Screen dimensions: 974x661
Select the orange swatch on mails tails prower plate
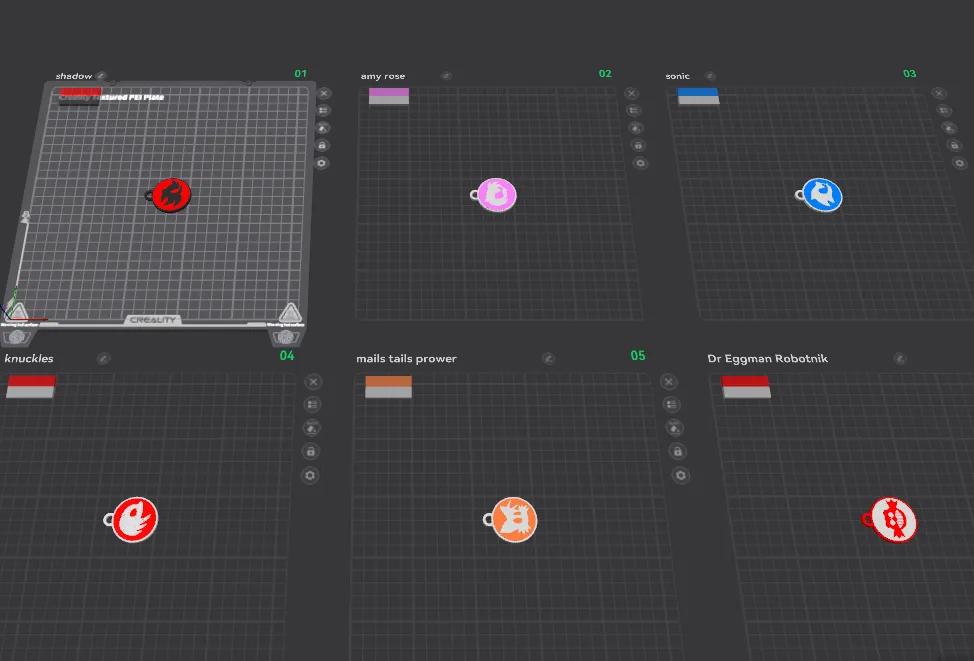388,381
